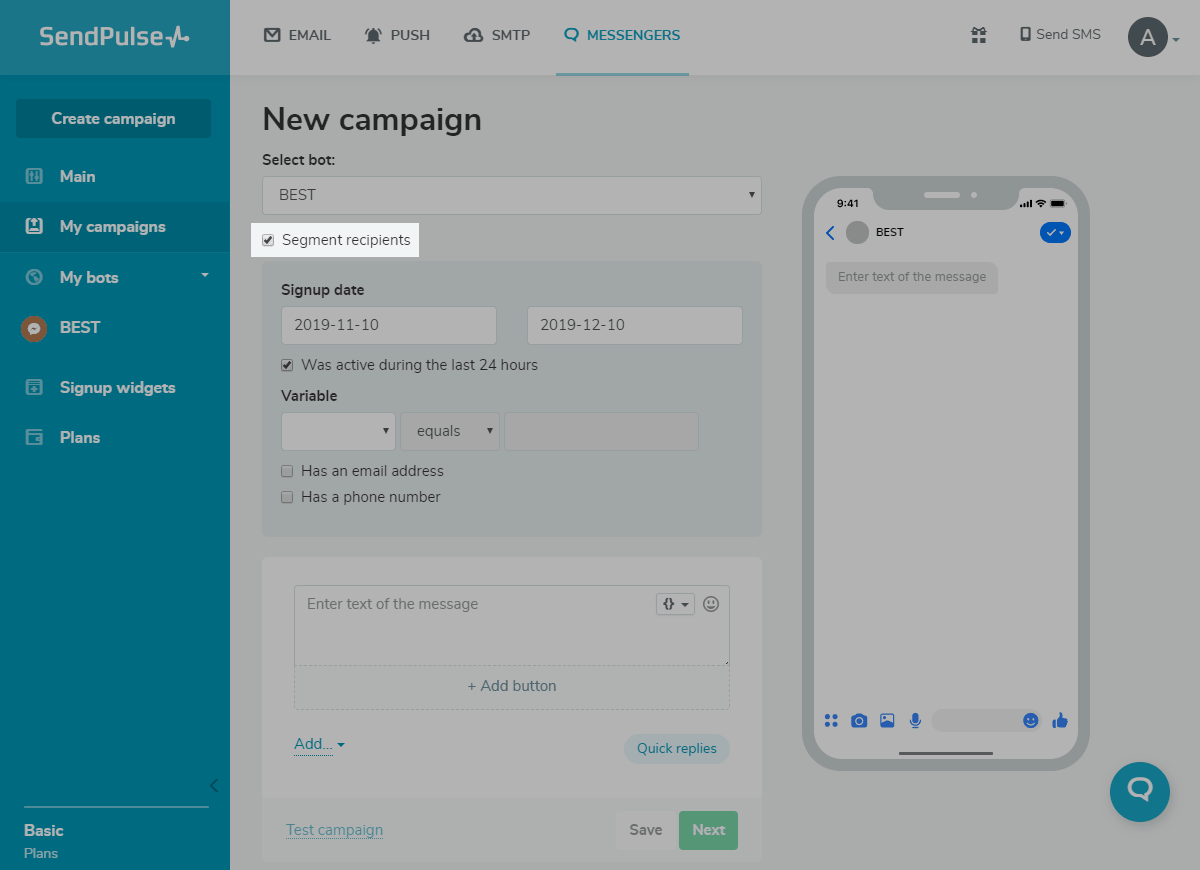Click the preview message bubble text
Screen dimensions: 1200x870
pyautogui.click(x=912, y=277)
